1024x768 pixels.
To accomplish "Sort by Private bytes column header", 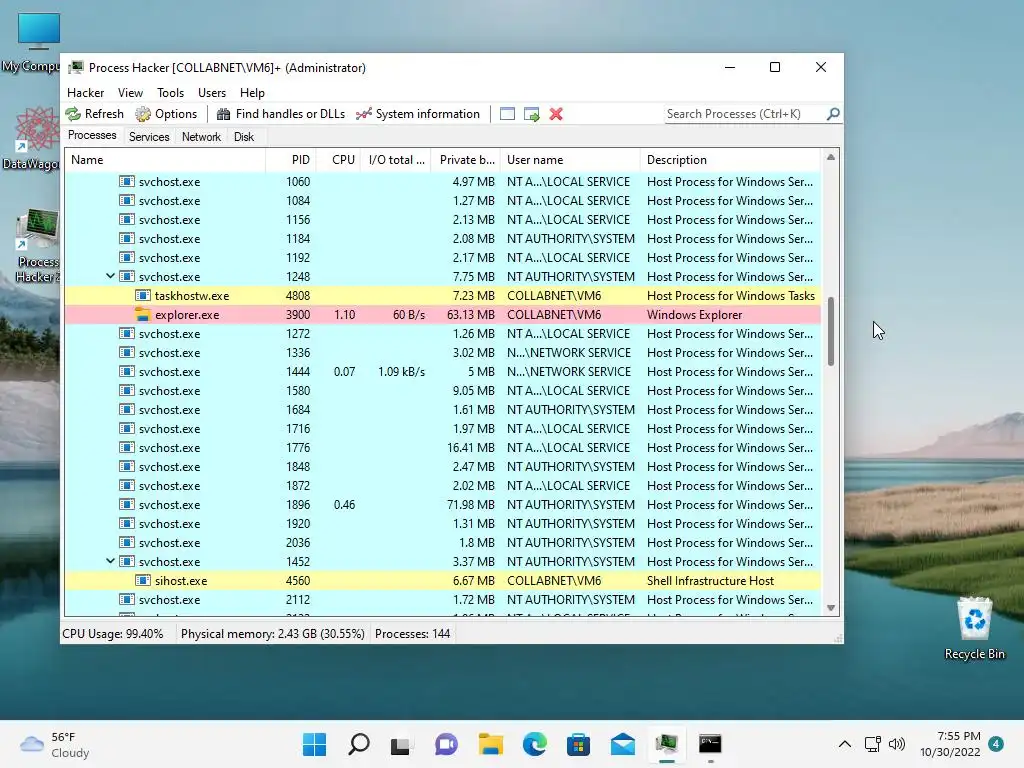I will coord(466,160).
